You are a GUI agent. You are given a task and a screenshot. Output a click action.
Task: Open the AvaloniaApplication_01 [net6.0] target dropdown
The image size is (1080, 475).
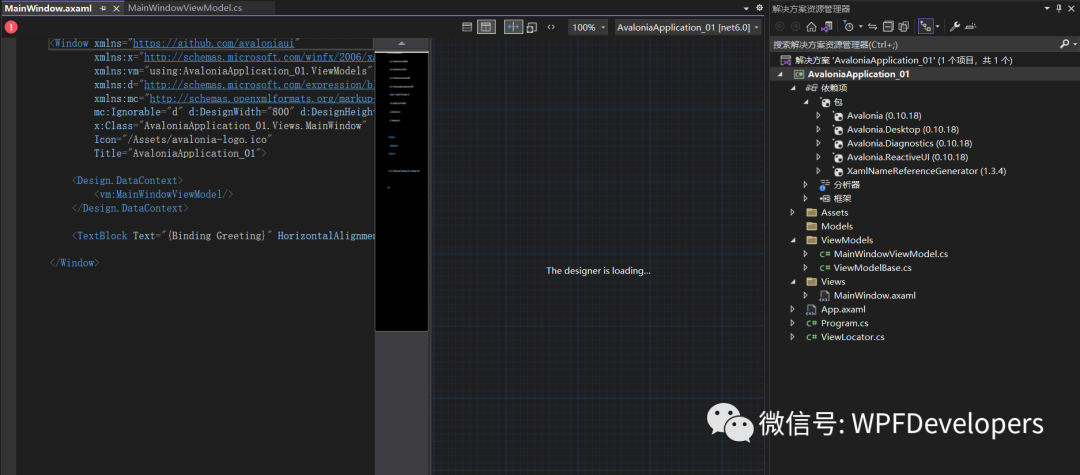click(687, 27)
